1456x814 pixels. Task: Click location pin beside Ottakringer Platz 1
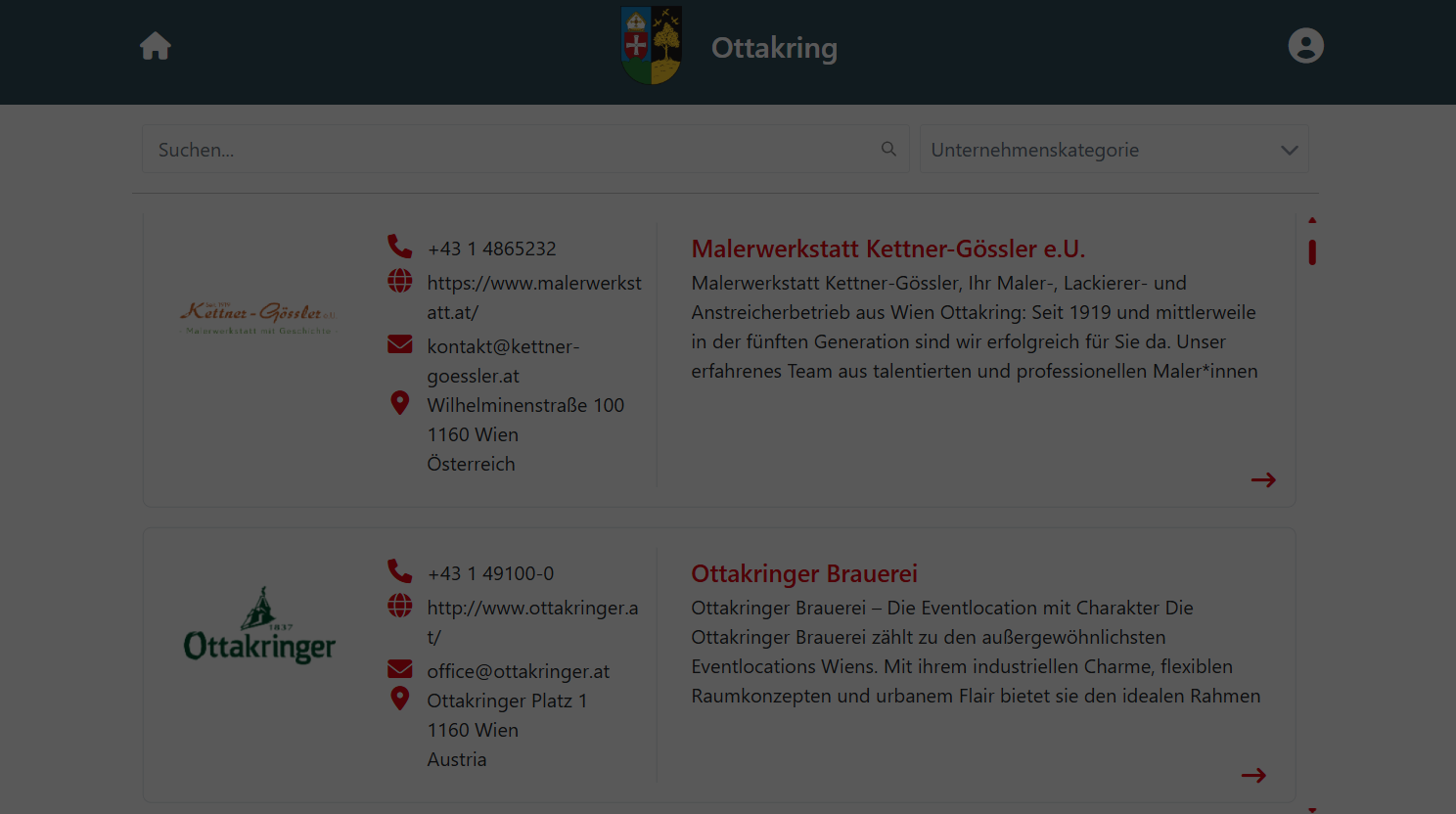point(399,699)
